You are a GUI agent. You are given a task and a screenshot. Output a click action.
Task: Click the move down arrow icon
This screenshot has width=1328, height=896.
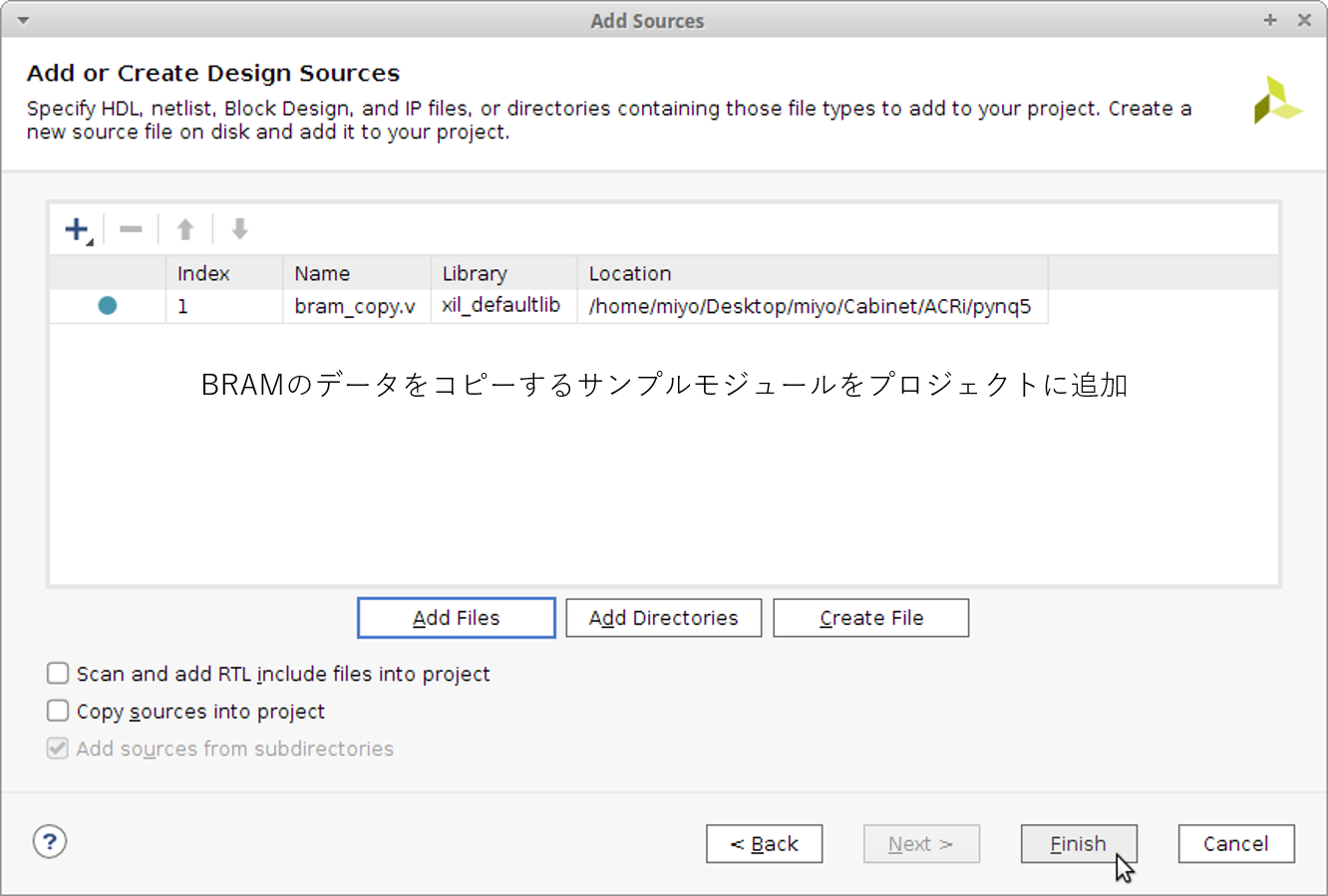[x=239, y=230]
